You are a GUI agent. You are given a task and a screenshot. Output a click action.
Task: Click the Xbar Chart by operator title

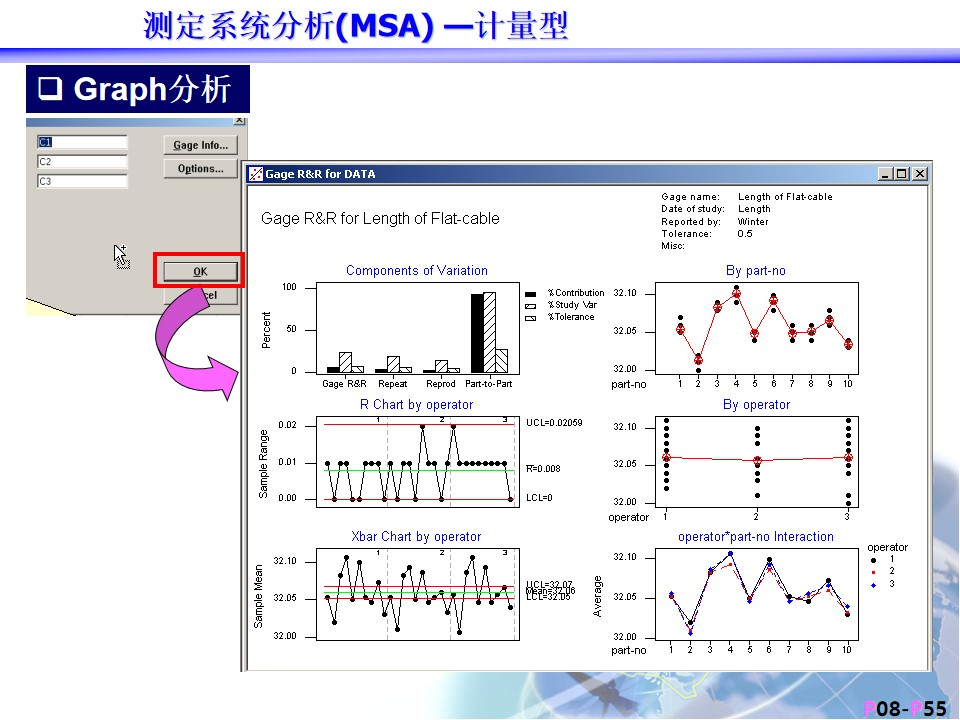coord(416,537)
